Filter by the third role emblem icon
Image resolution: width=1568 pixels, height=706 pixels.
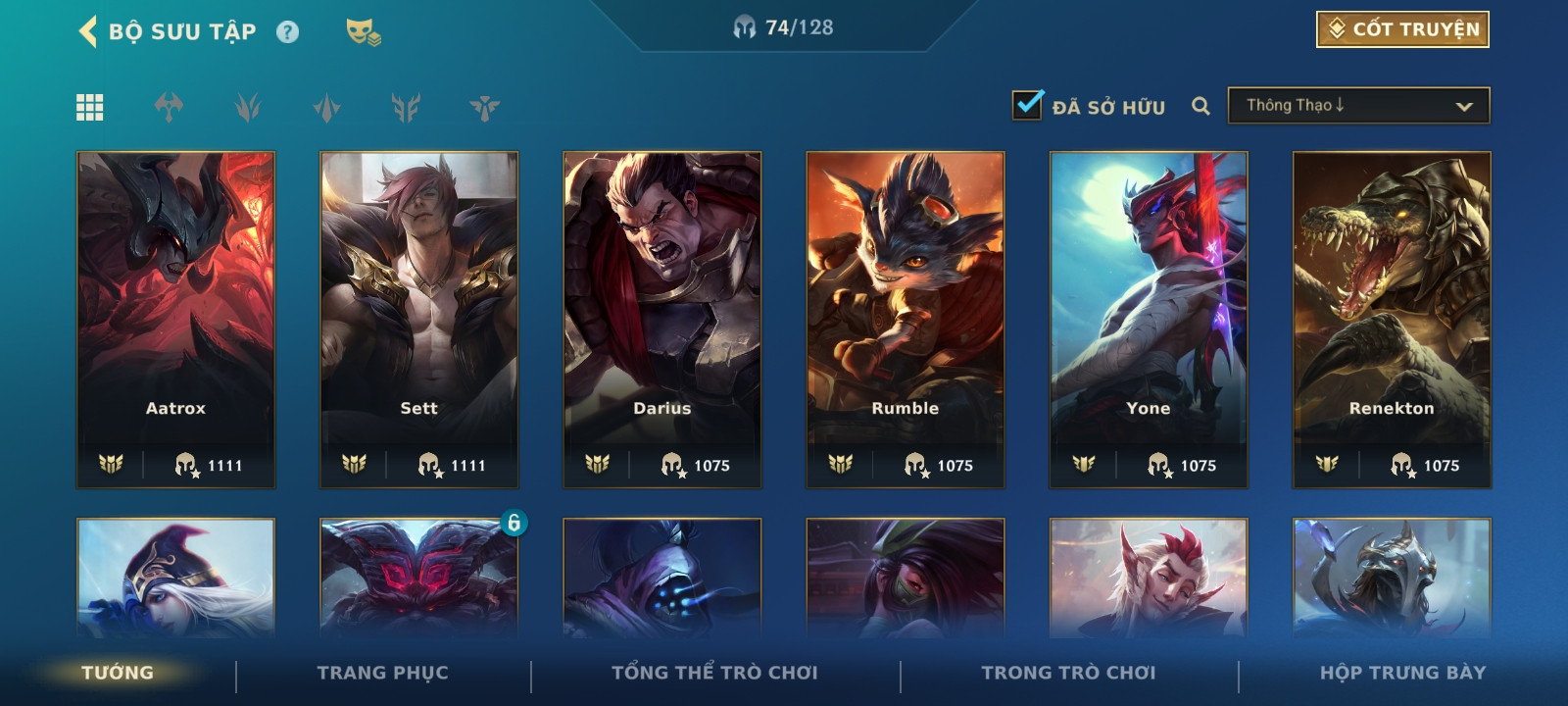tap(326, 107)
